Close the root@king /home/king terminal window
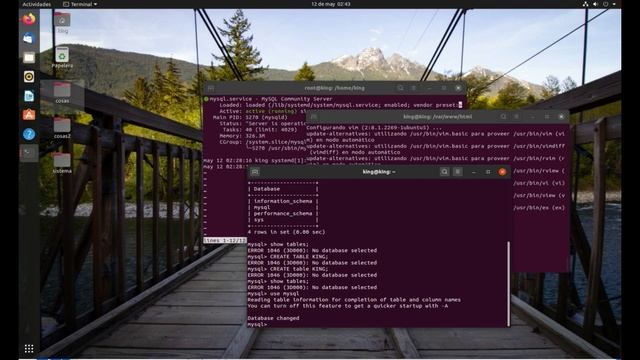 click(458, 88)
